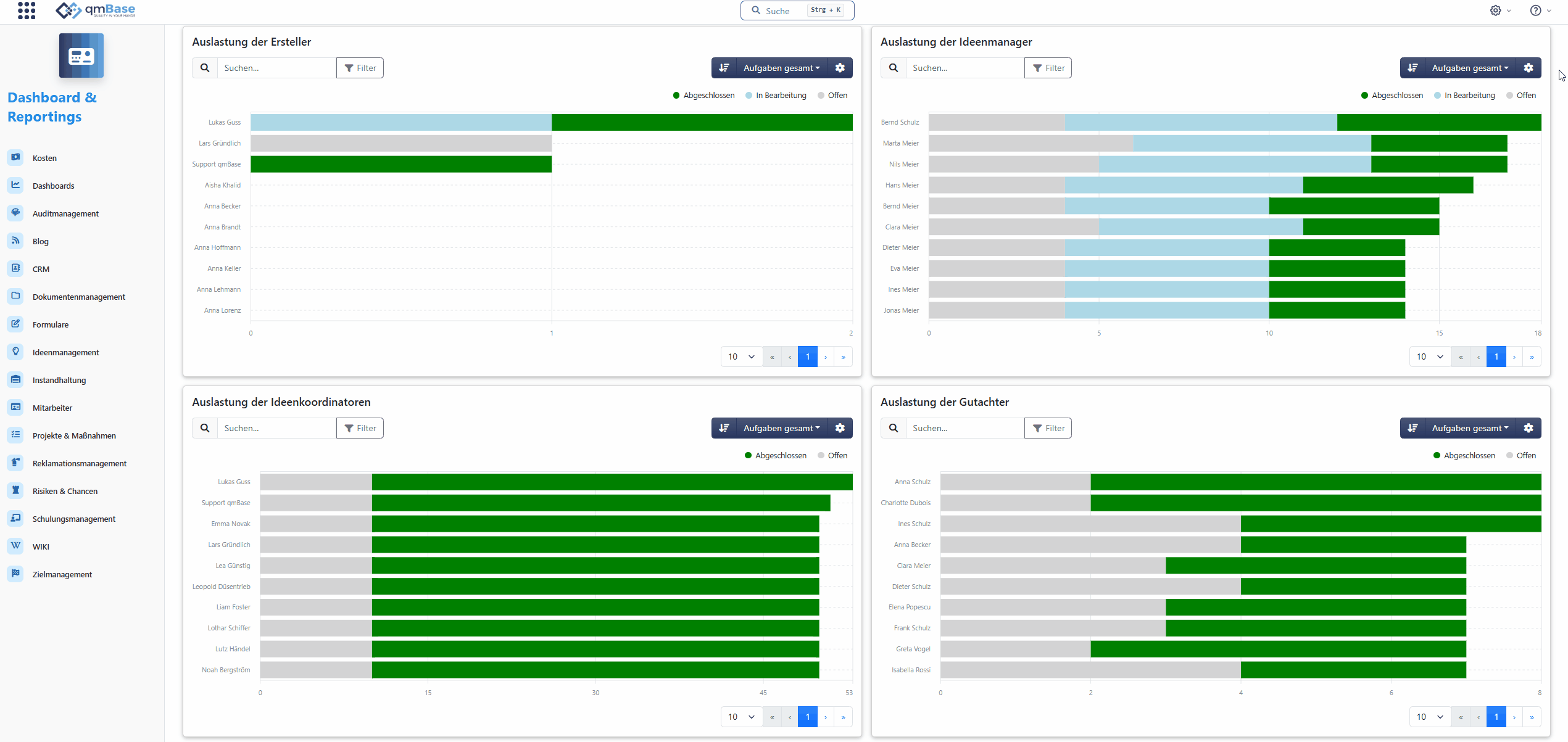Click Bernd Schulz green bar segment
Screen dimensions: 1568x742
point(1439,122)
